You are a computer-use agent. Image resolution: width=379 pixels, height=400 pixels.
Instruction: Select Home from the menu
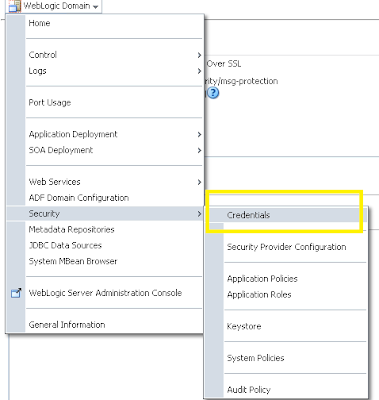[39, 23]
